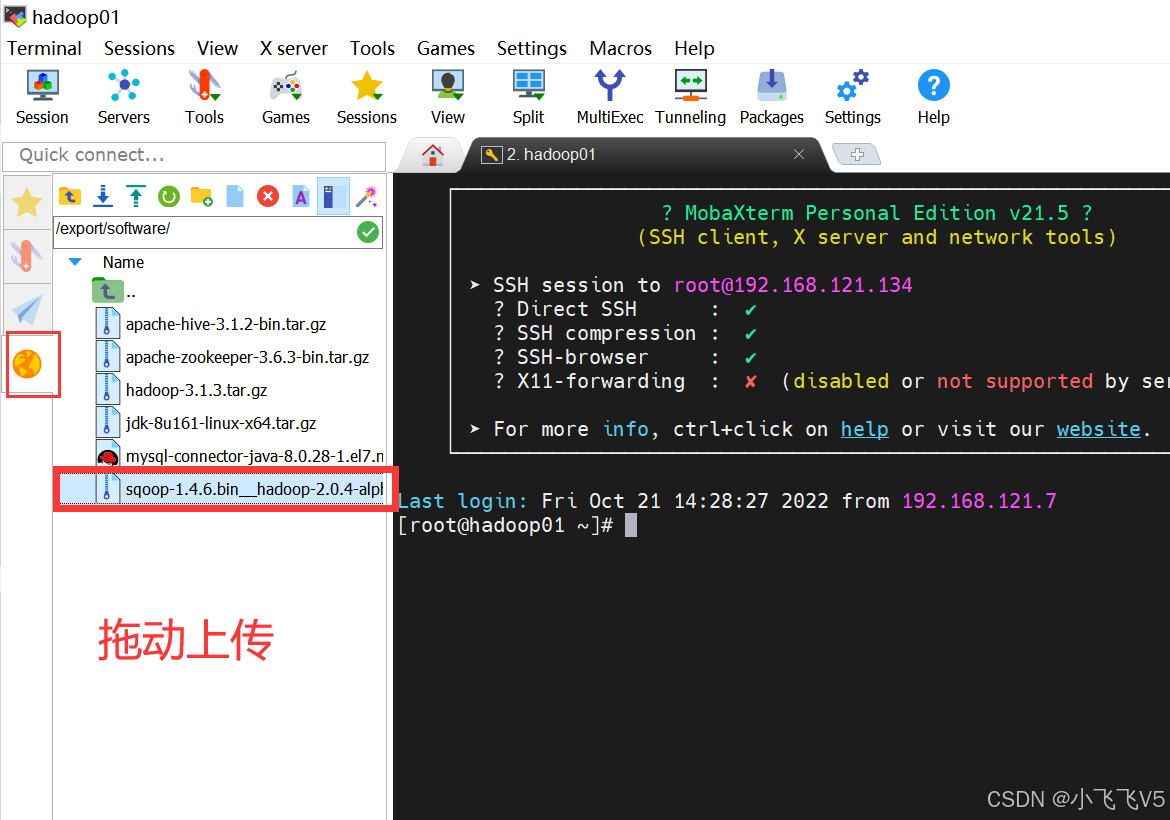Open the Macros paper plane sidebar tab
Viewport: 1170px width, 820px height.
pyautogui.click(x=27, y=310)
